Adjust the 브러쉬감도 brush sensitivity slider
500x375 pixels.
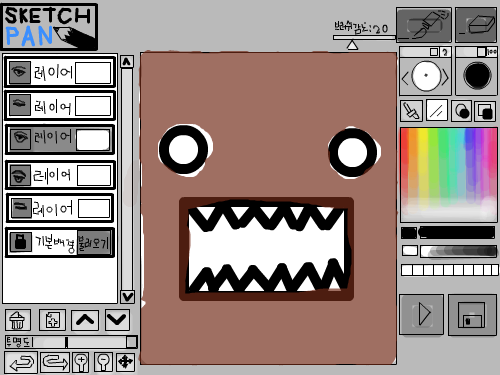click(x=365, y=38)
